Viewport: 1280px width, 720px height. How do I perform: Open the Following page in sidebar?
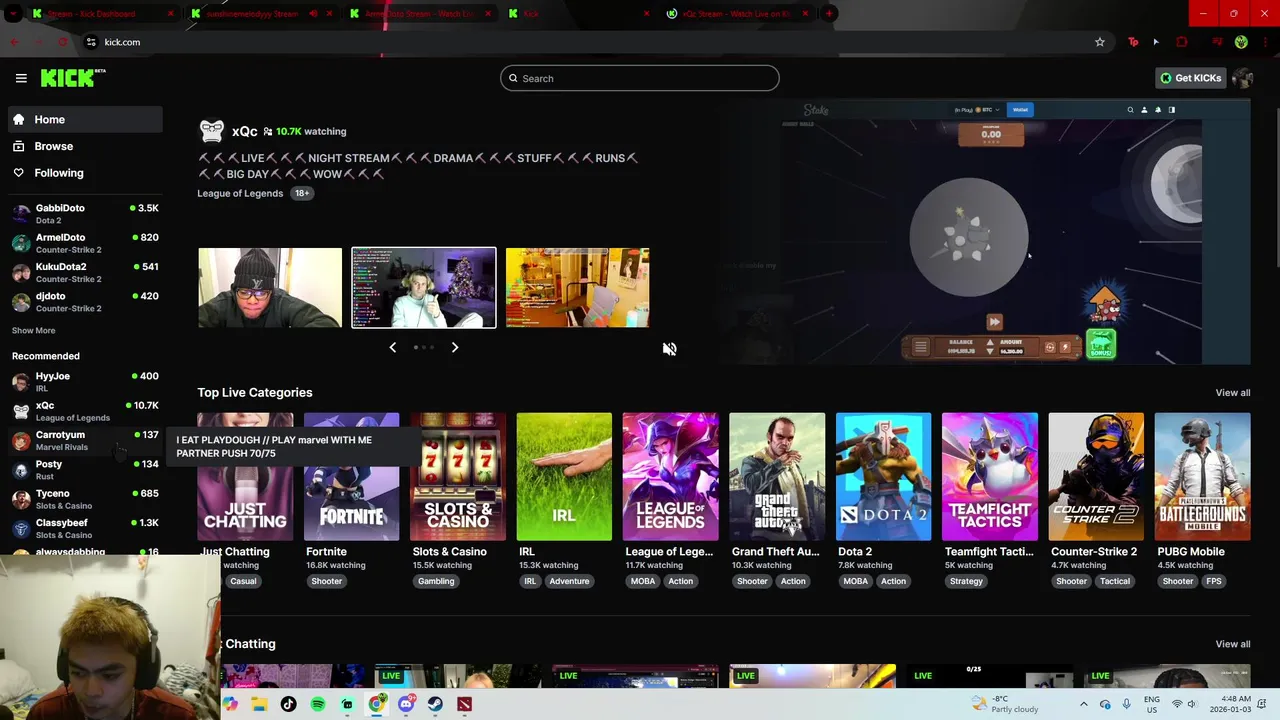click(x=85, y=173)
